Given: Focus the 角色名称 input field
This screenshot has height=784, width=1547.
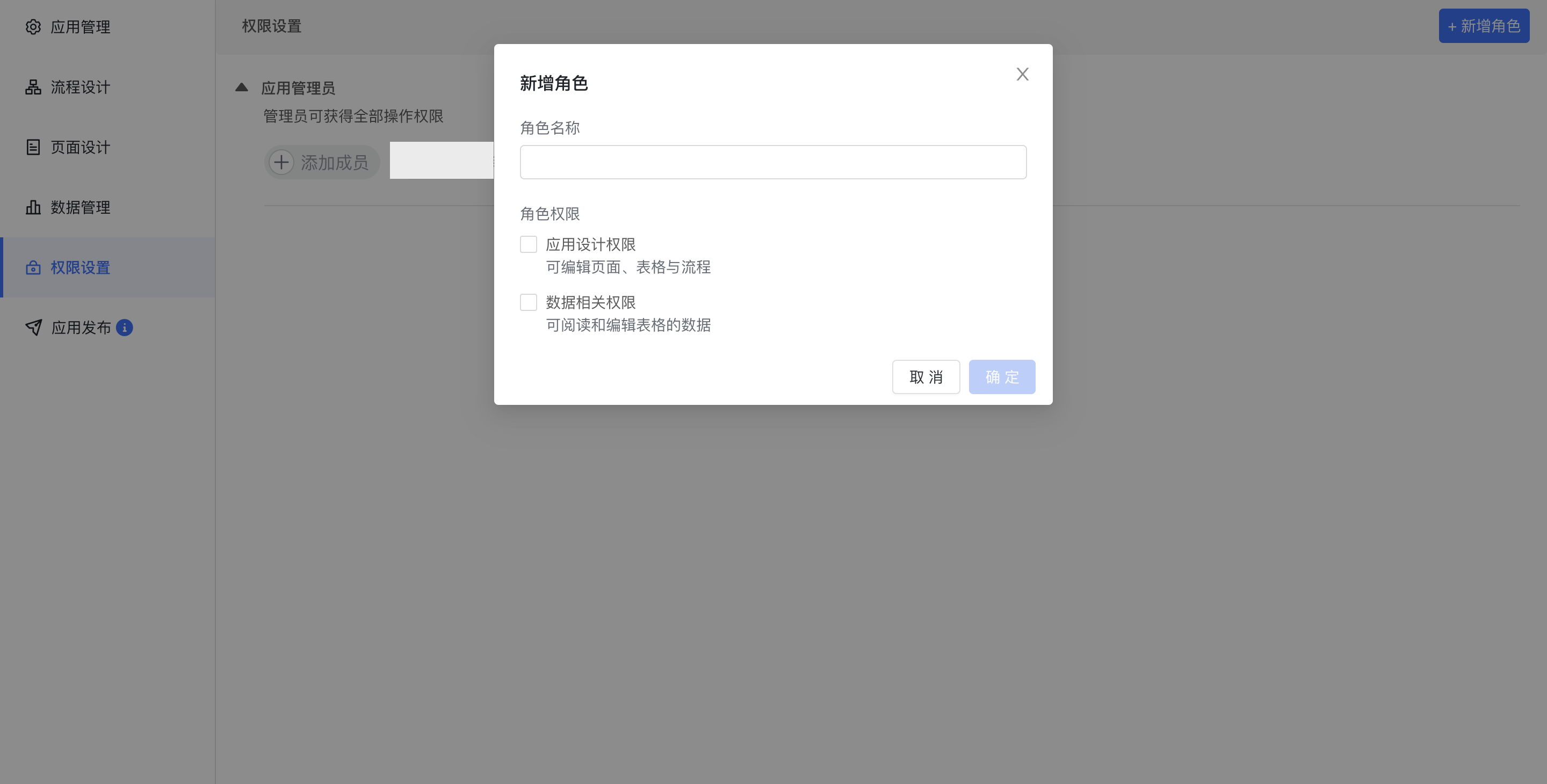Looking at the screenshot, I should tap(773, 162).
